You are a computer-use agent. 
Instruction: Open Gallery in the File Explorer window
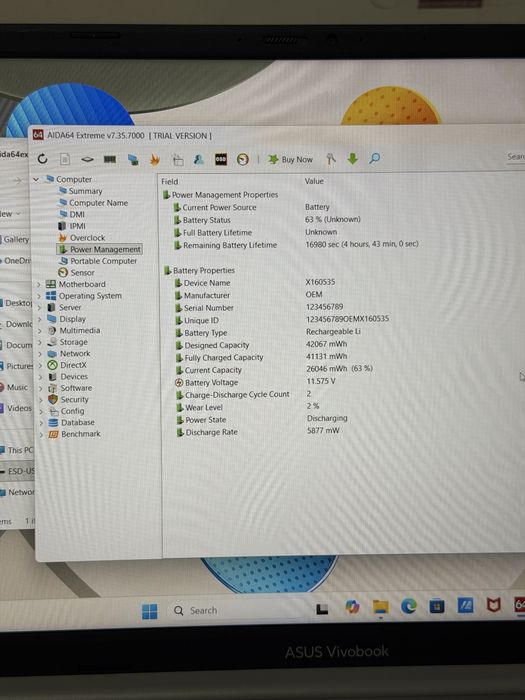click(14, 240)
